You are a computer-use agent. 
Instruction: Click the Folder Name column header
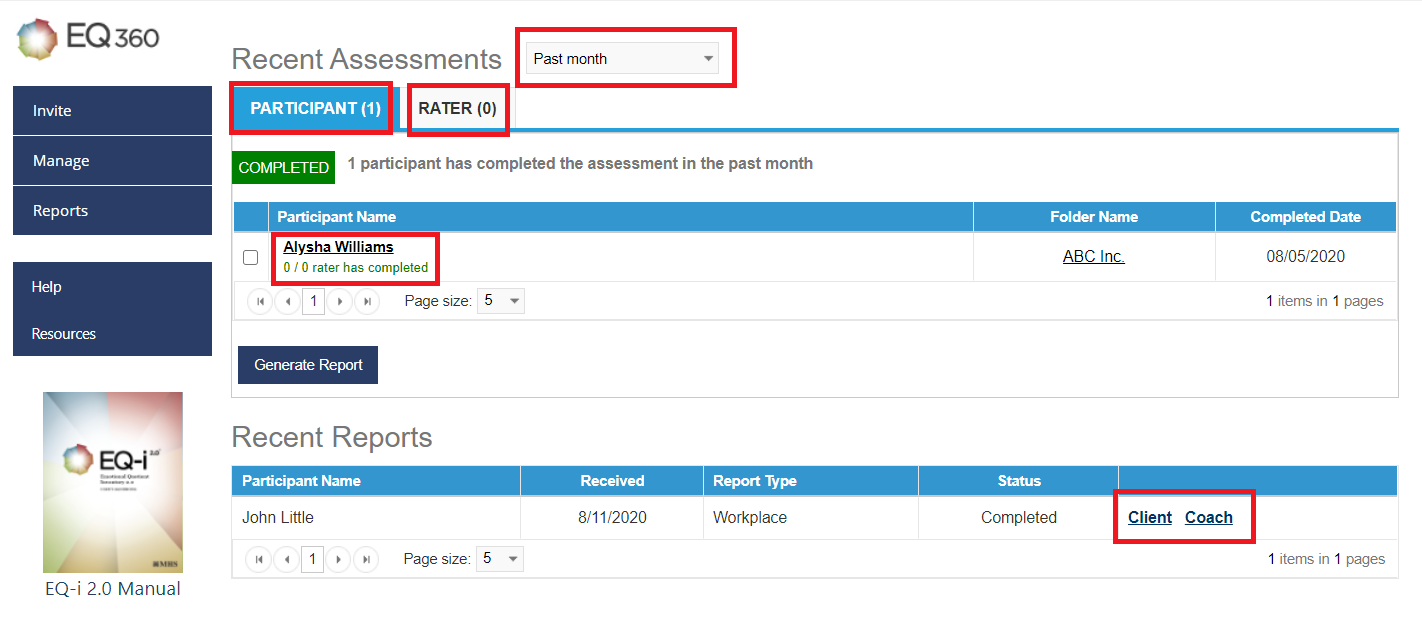click(x=1094, y=216)
